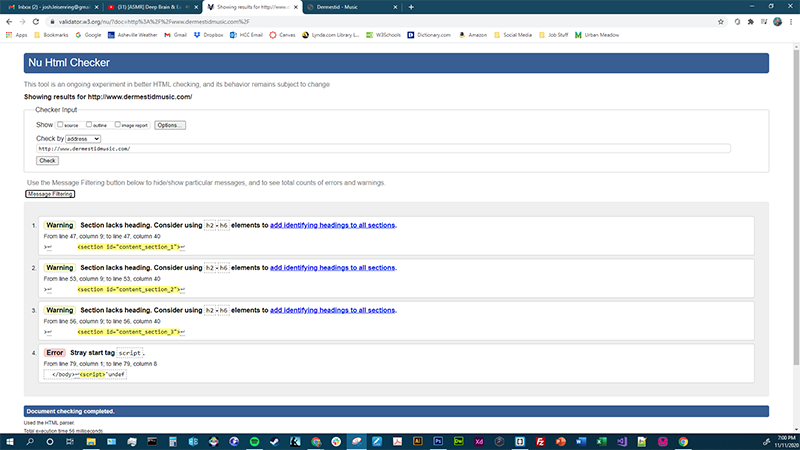800x450 pixels.
Task: Open Adobe Illustrator from the taskbar
Action: click(417, 442)
